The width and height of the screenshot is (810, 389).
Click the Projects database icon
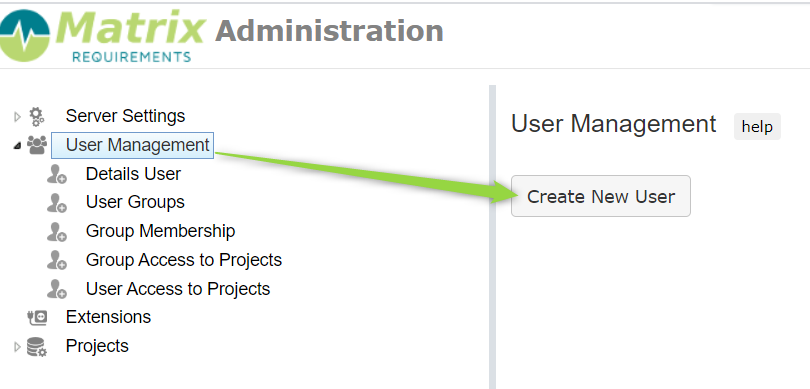point(37,347)
